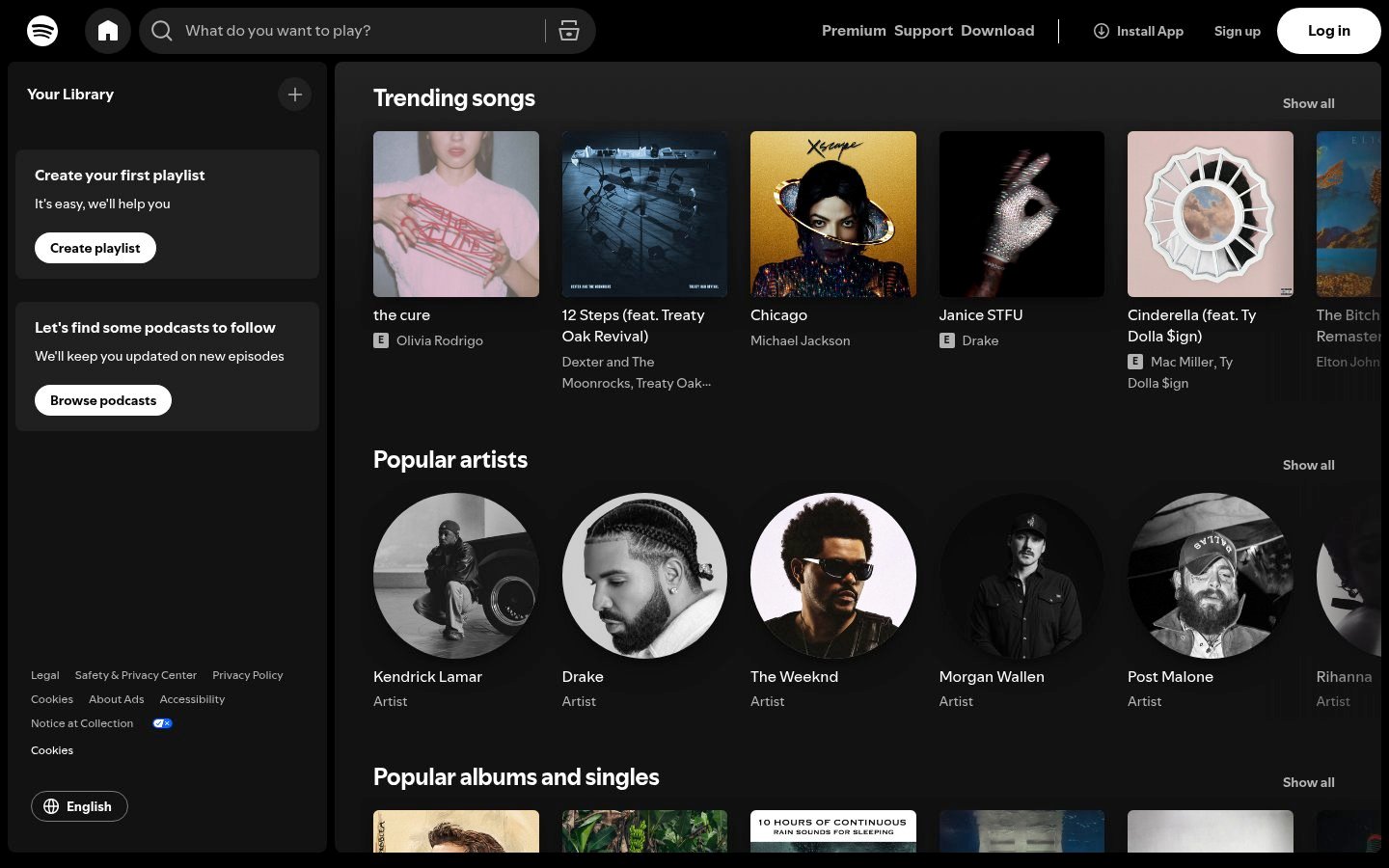The image size is (1389, 868).
Task: Click the search magnifier icon
Action: tap(162, 31)
